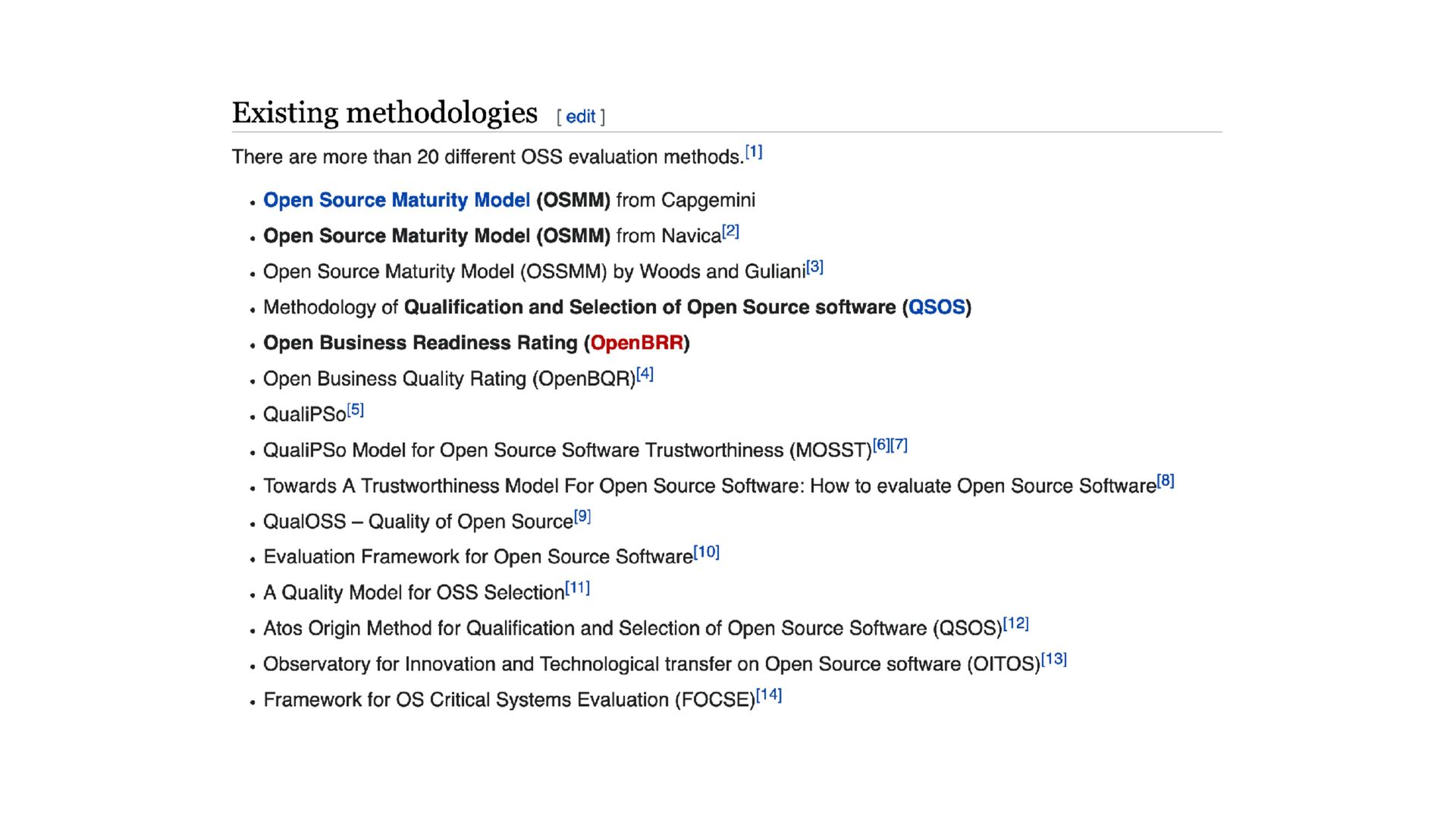The width and height of the screenshot is (1456, 819).
Task: Click citation [5] next to QualiPSo
Action: tap(355, 410)
